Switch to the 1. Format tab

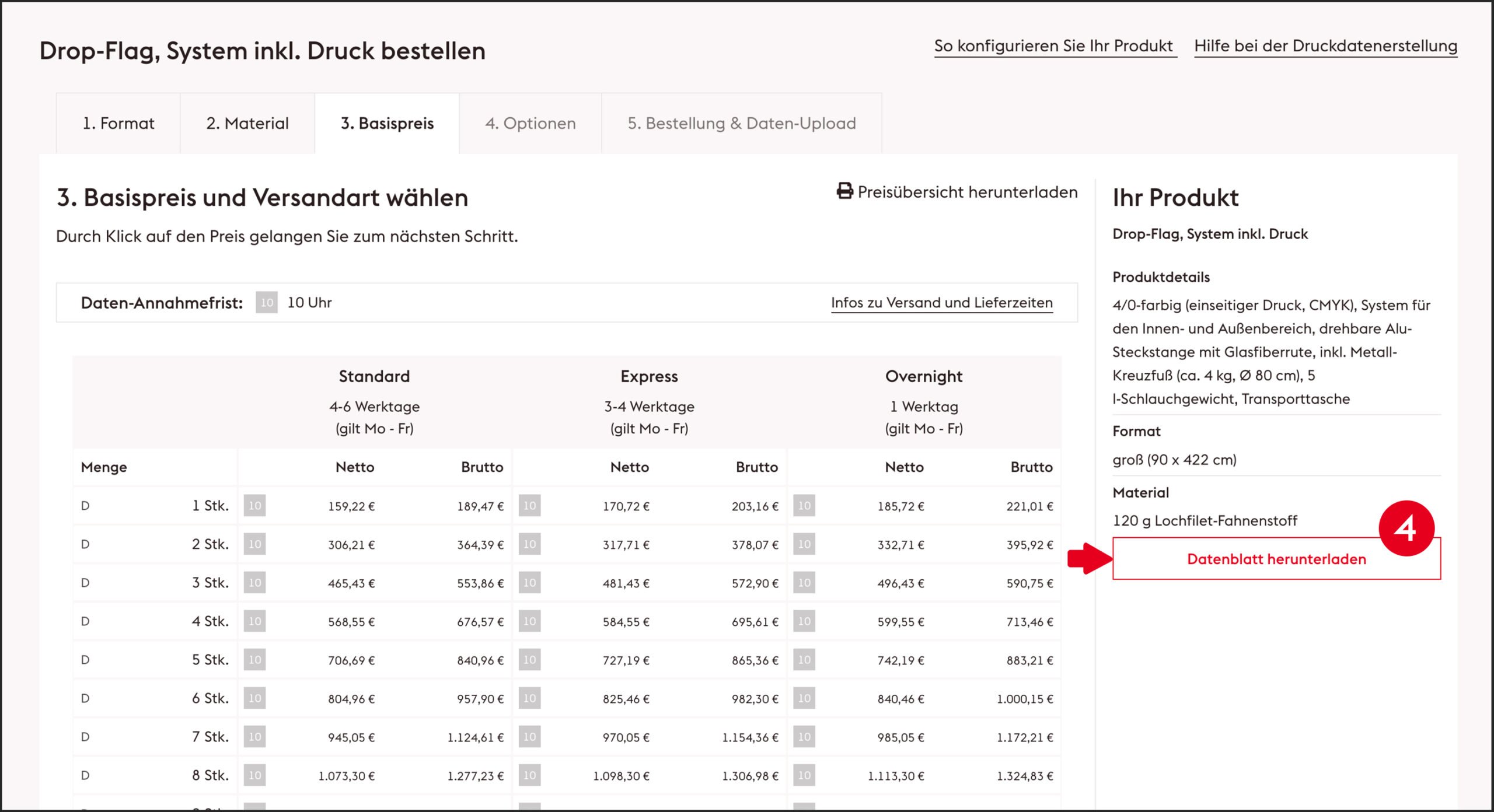coord(118,124)
